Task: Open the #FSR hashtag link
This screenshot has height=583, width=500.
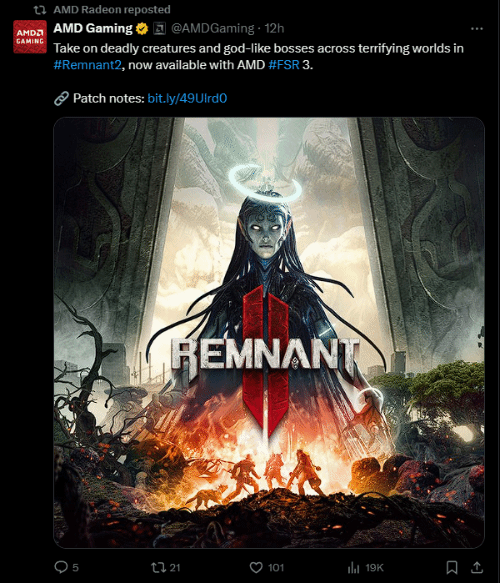Action: pos(284,65)
